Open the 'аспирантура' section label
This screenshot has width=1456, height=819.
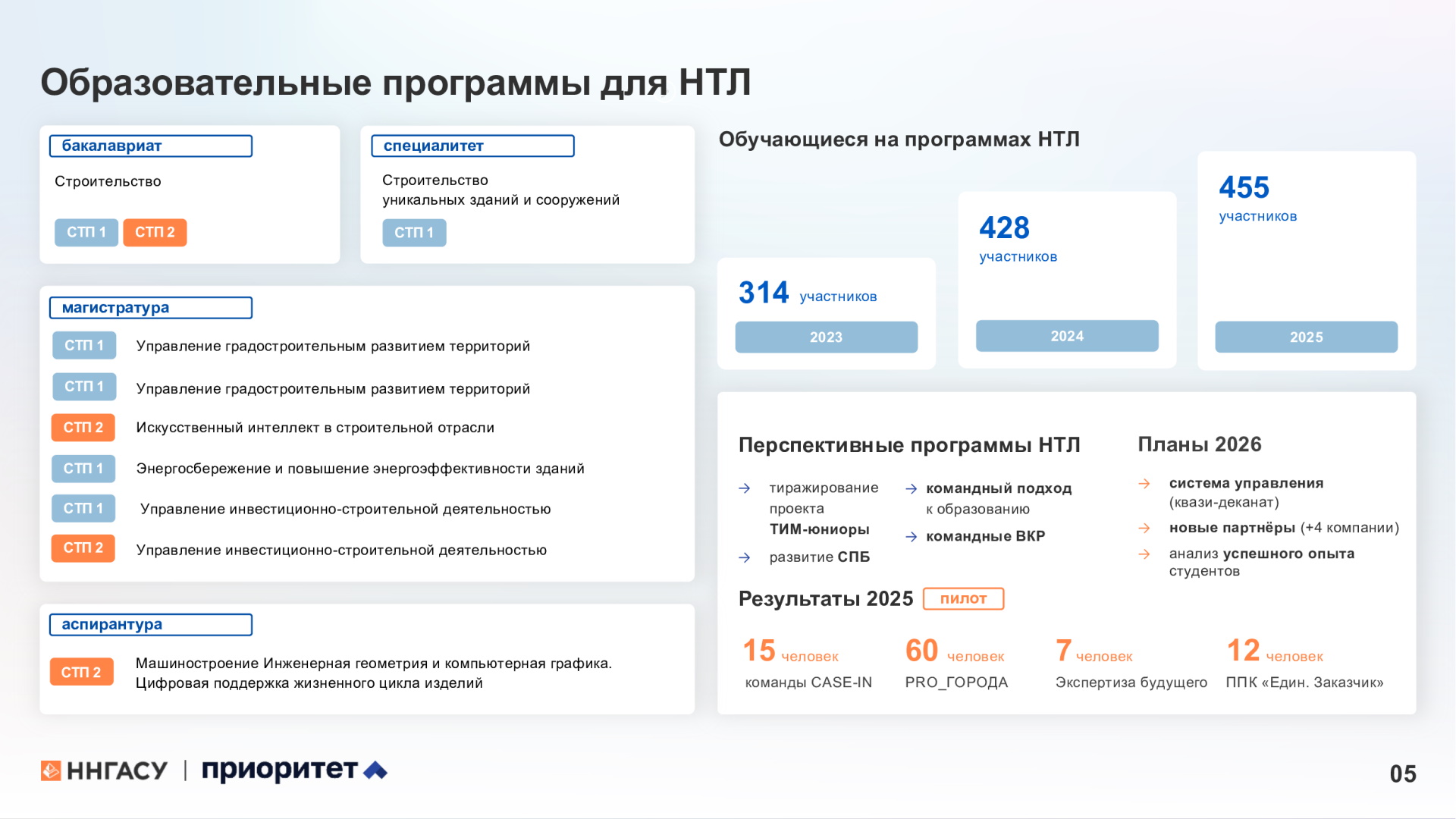click(x=150, y=625)
